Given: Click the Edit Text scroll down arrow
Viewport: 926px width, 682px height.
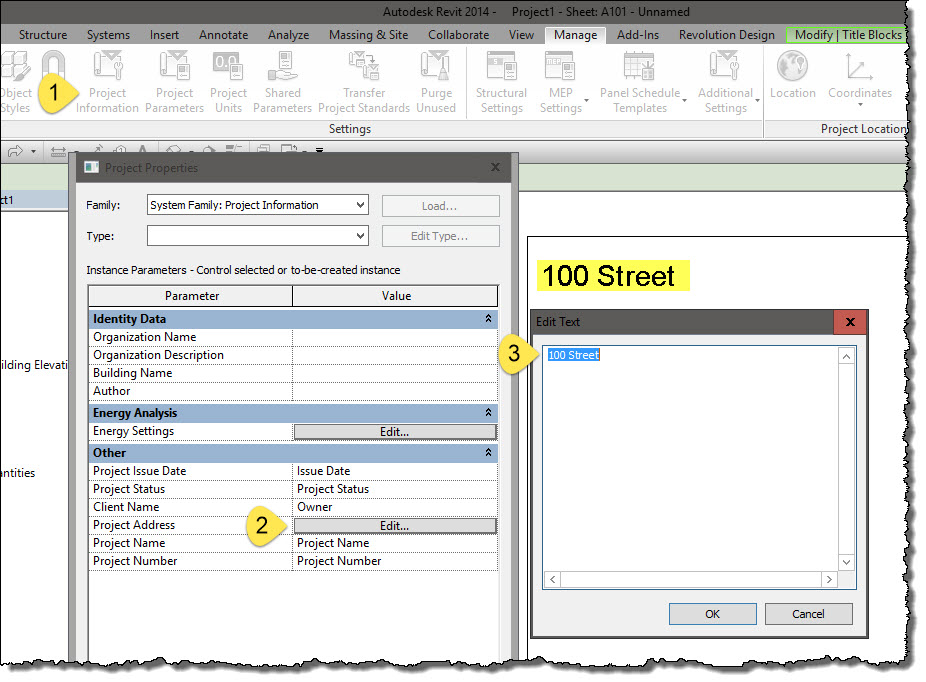Looking at the screenshot, I should click(x=846, y=562).
